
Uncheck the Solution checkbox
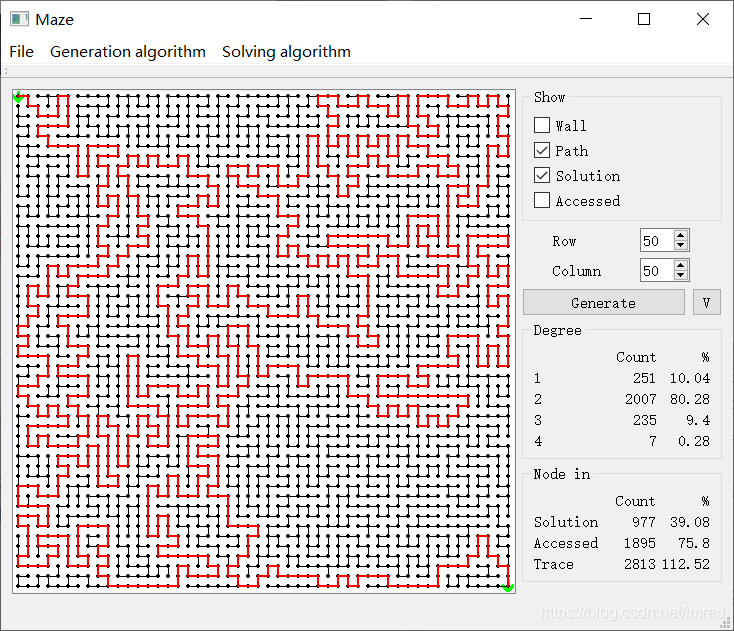542,176
